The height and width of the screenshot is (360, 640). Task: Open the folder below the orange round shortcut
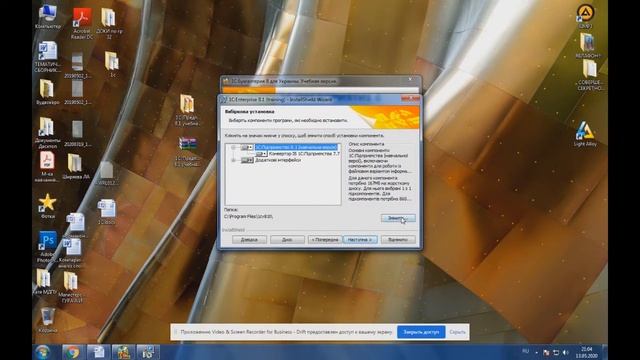point(587,45)
